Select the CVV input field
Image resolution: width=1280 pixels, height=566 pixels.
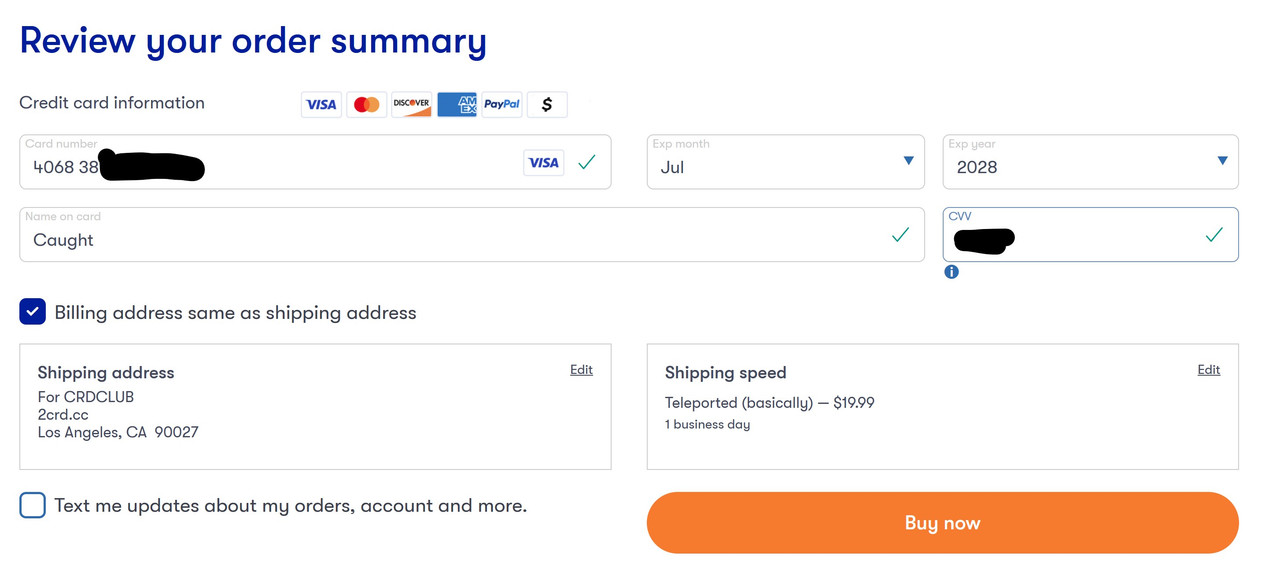point(1090,235)
